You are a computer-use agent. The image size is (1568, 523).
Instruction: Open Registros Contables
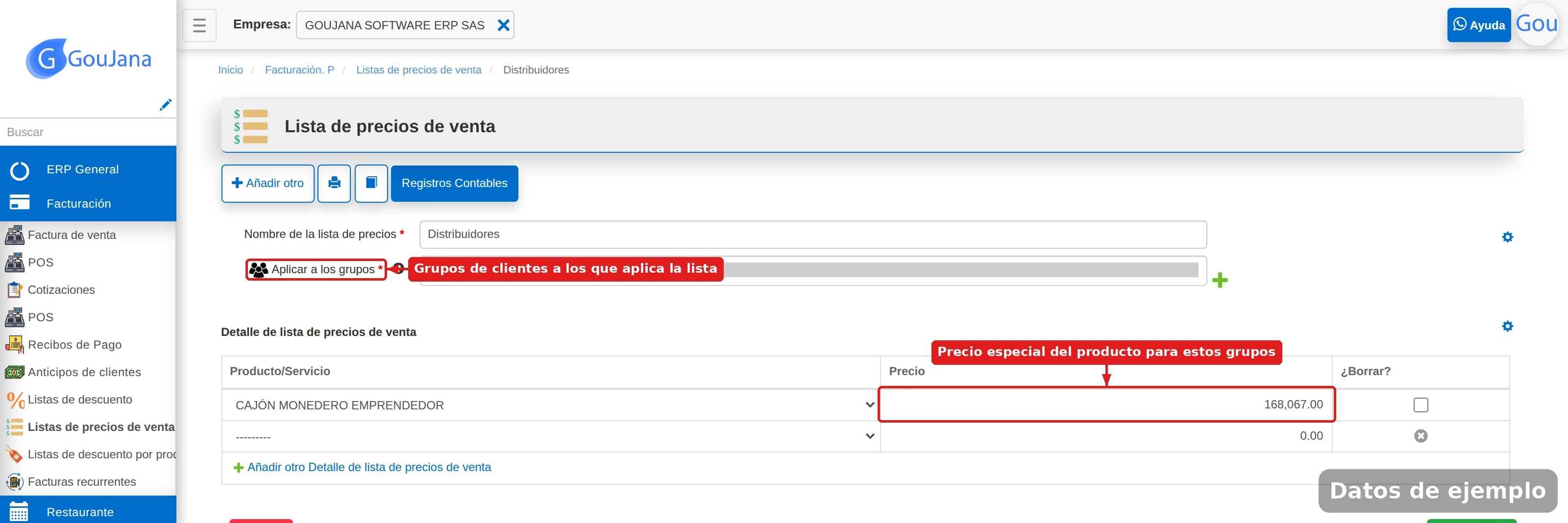pos(455,183)
